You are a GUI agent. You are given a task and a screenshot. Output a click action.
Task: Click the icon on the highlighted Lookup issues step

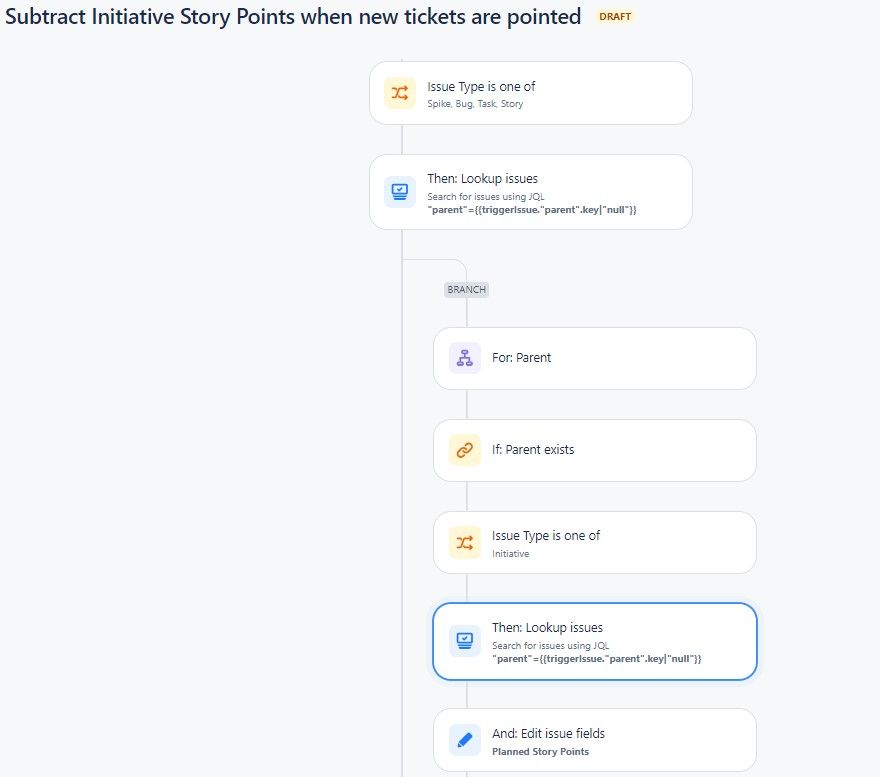(464, 640)
